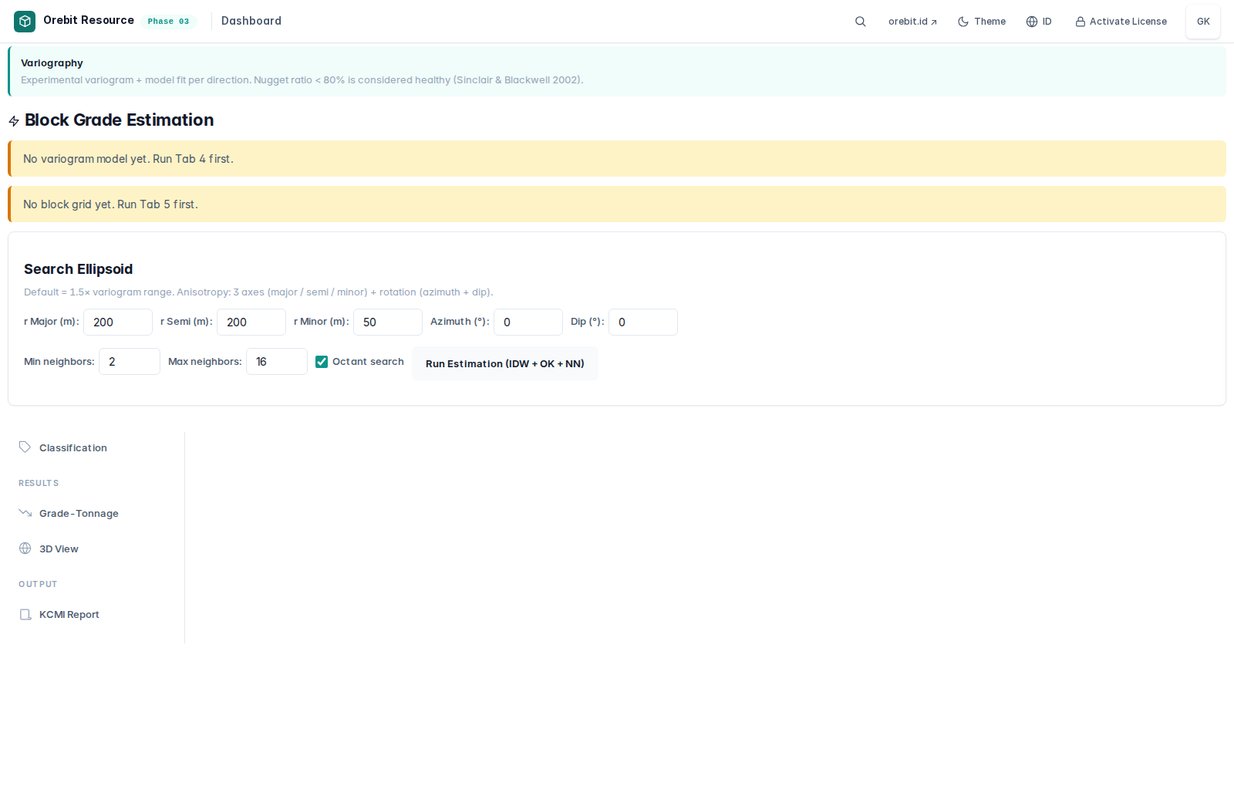This screenshot has width=1234, height=800.
Task: Click the Phase 03 badge
Action: [168, 21]
